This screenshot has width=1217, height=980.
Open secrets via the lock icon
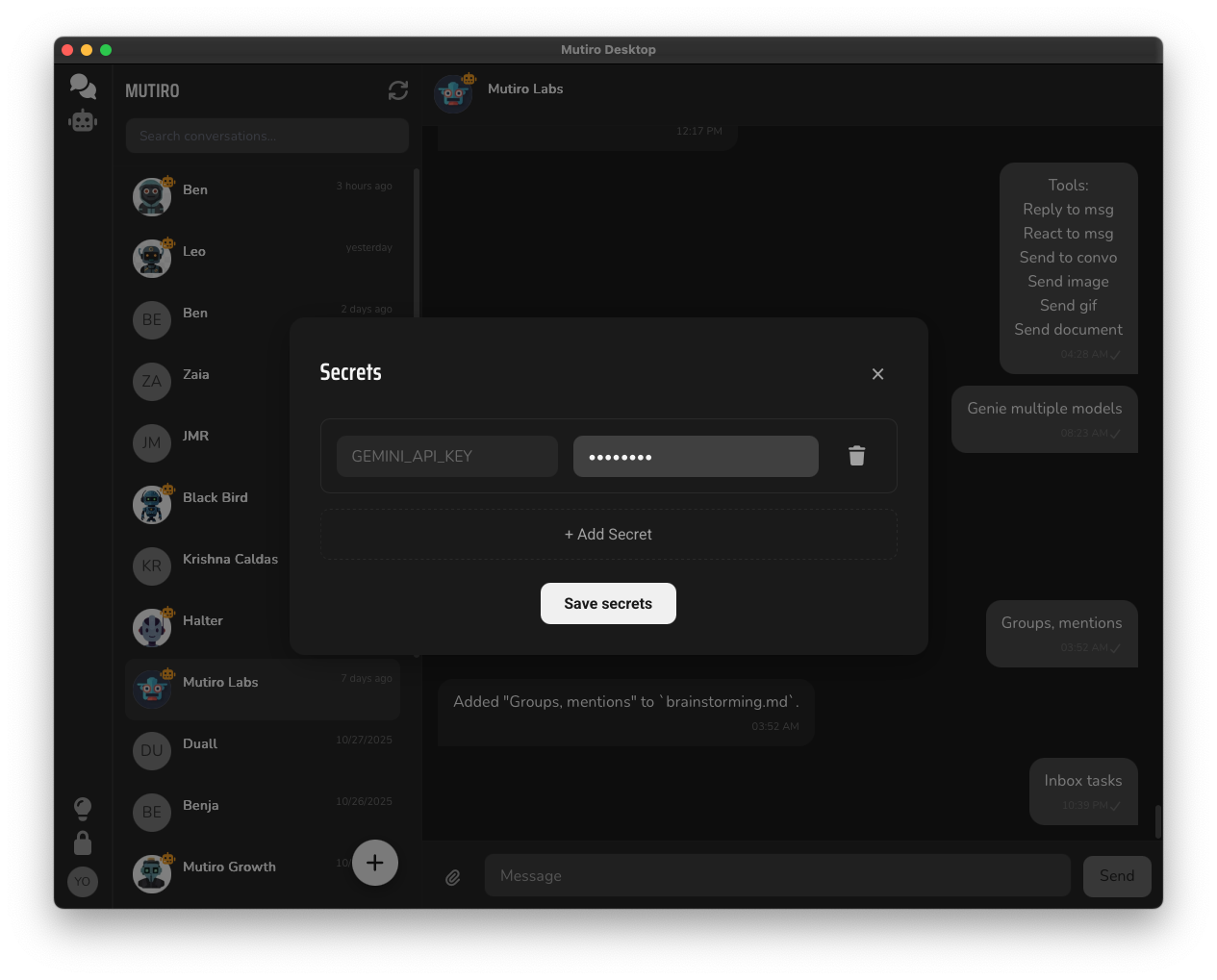click(83, 842)
